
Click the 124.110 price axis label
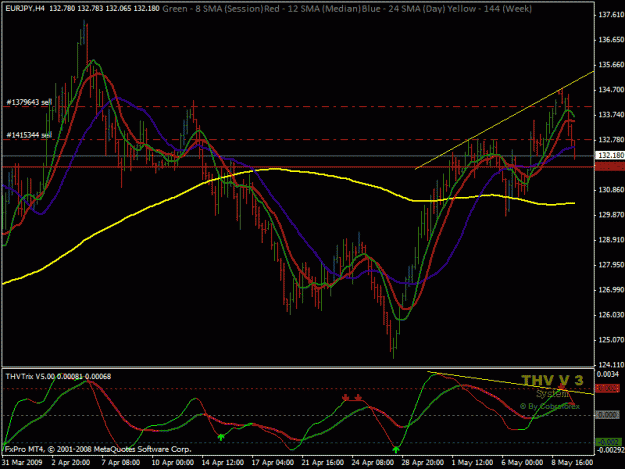611,365
